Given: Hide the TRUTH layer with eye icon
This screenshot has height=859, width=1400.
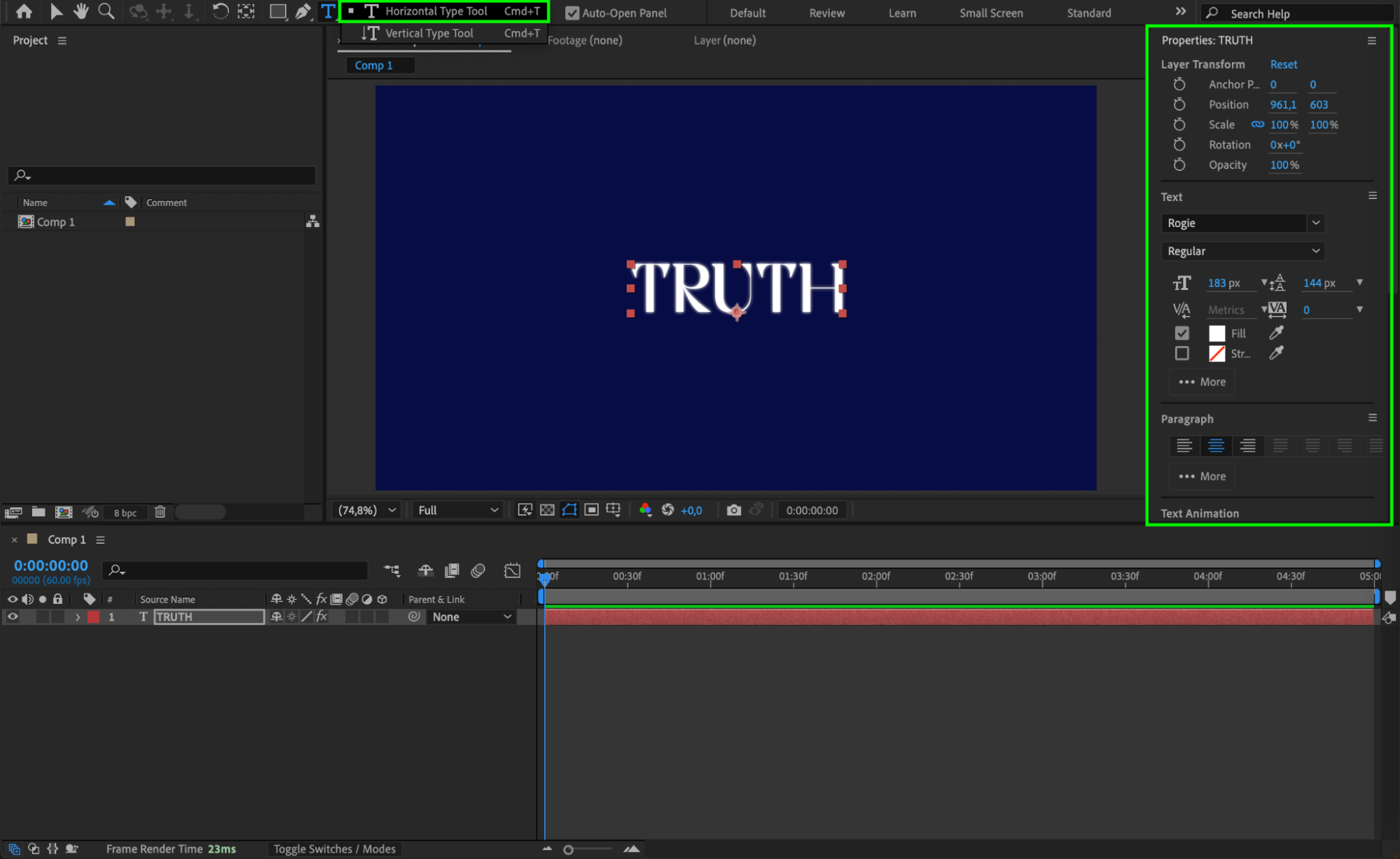Looking at the screenshot, I should click(x=13, y=617).
